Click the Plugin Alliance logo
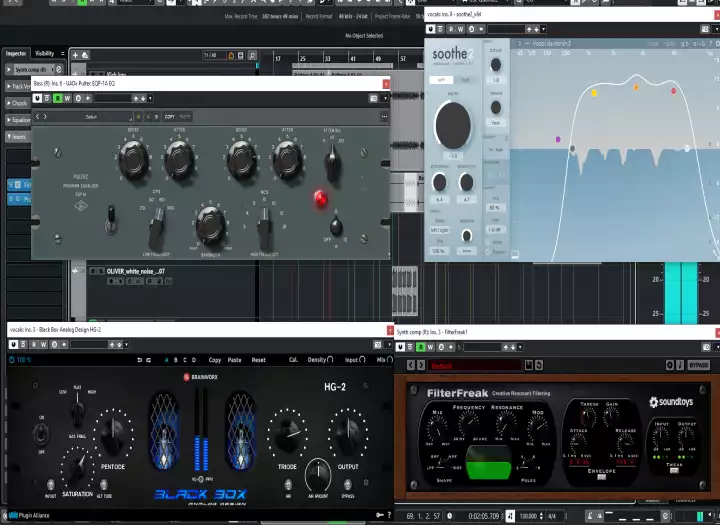720x525 pixels. click(29, 515)
